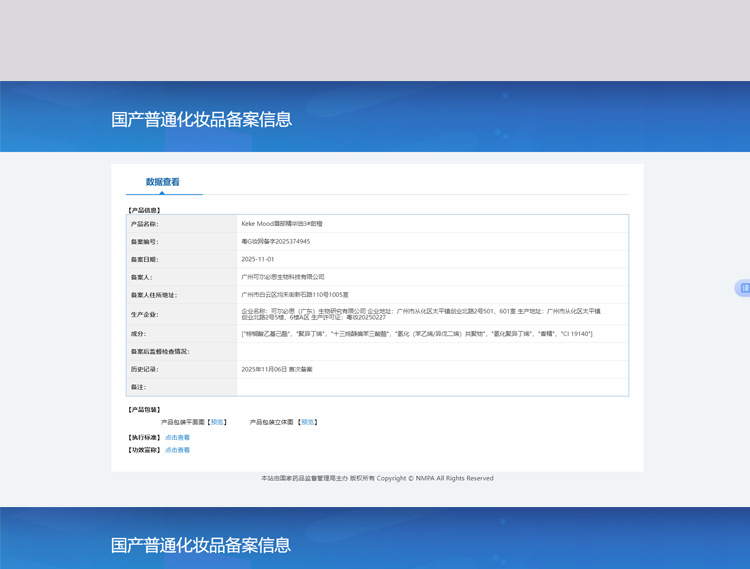Image resolution: width=750 pixels, height=569 pixels.
Task: Click the 【产品信息】 section heading
Action: (x=144, y=210)
